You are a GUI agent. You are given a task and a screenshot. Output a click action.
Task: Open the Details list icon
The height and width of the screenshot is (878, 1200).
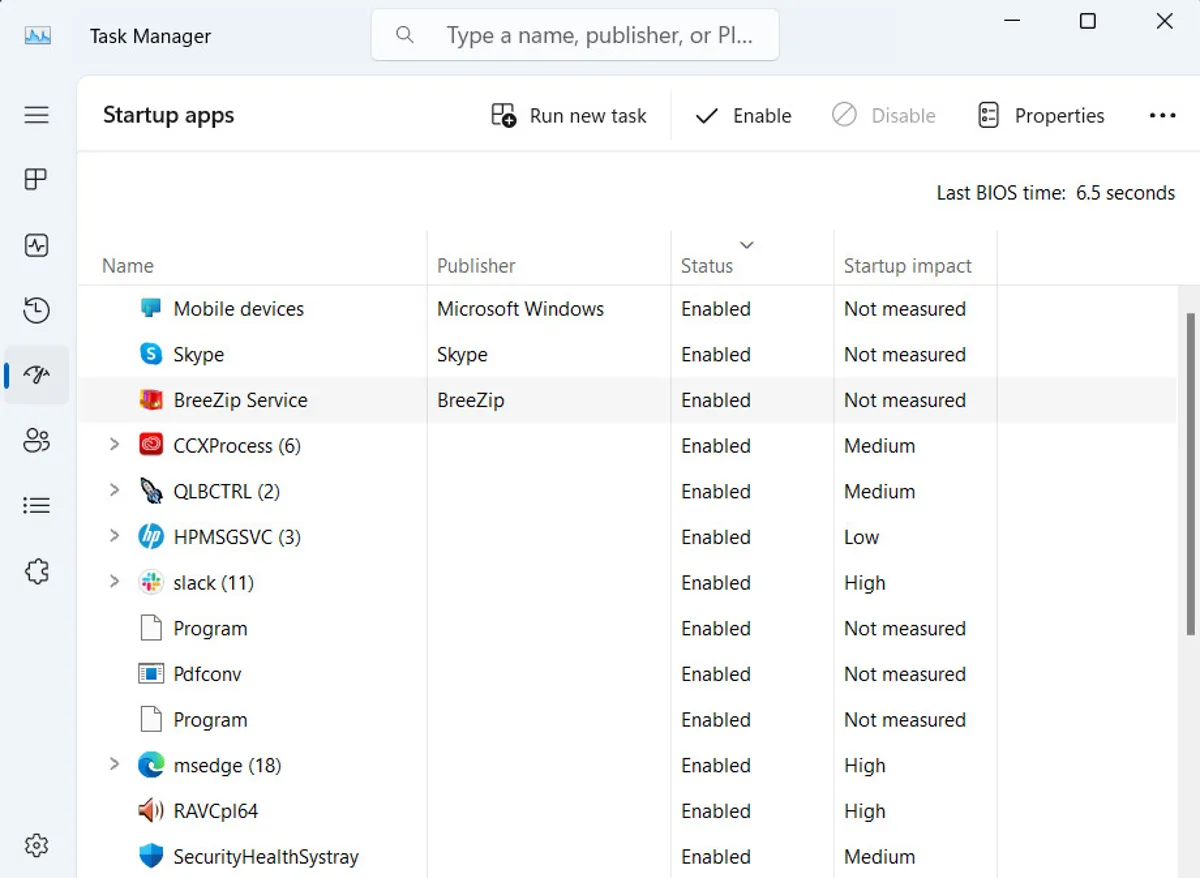37,506
